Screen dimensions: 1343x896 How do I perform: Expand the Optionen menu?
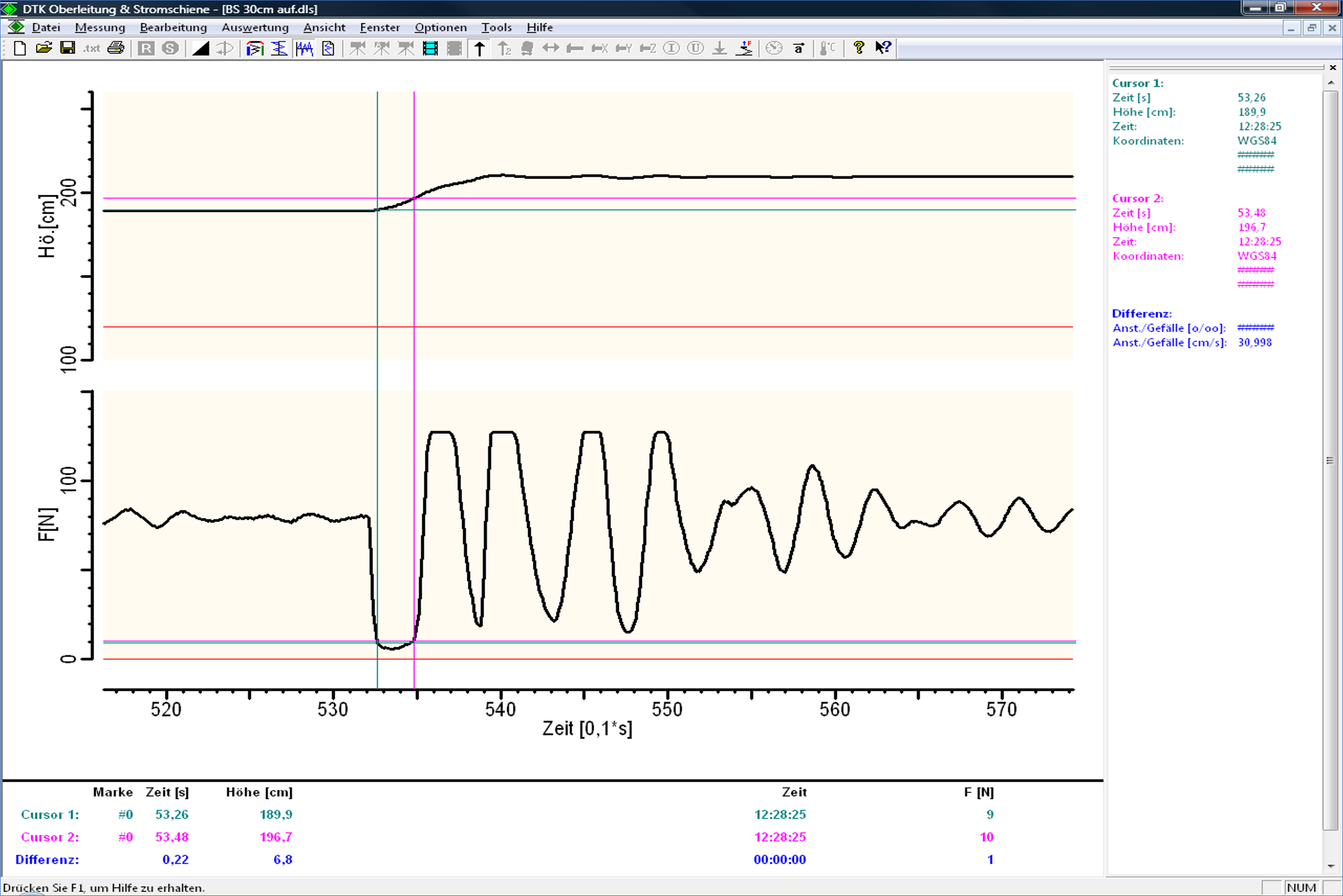[440, 28]
